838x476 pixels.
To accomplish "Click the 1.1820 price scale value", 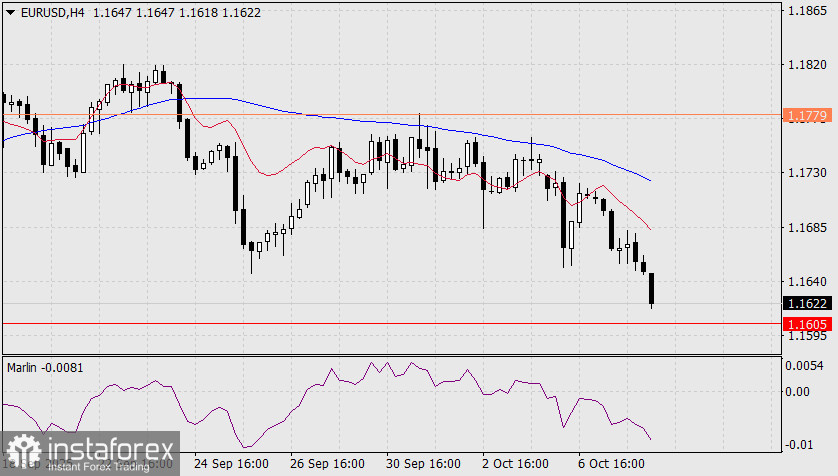I will tap(808, 65).
